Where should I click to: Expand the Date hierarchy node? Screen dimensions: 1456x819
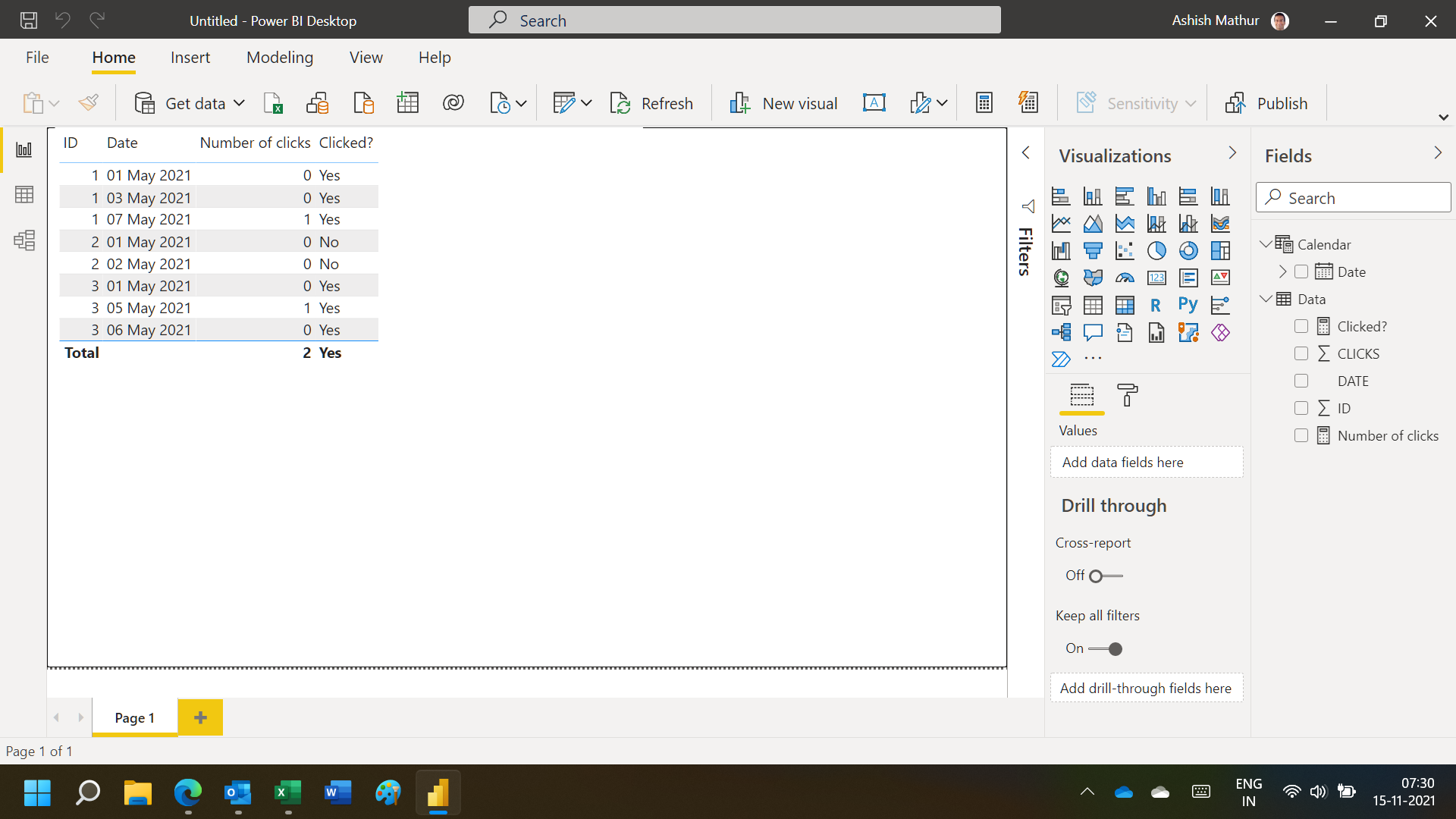pyautogui.click(x=1282, y=271)
